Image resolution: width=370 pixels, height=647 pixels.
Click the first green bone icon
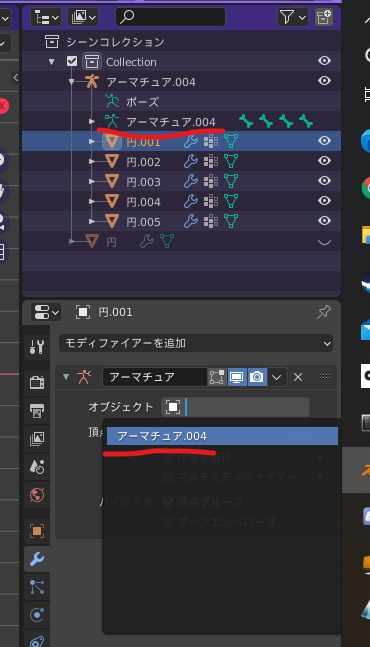(x=246, y=121)
